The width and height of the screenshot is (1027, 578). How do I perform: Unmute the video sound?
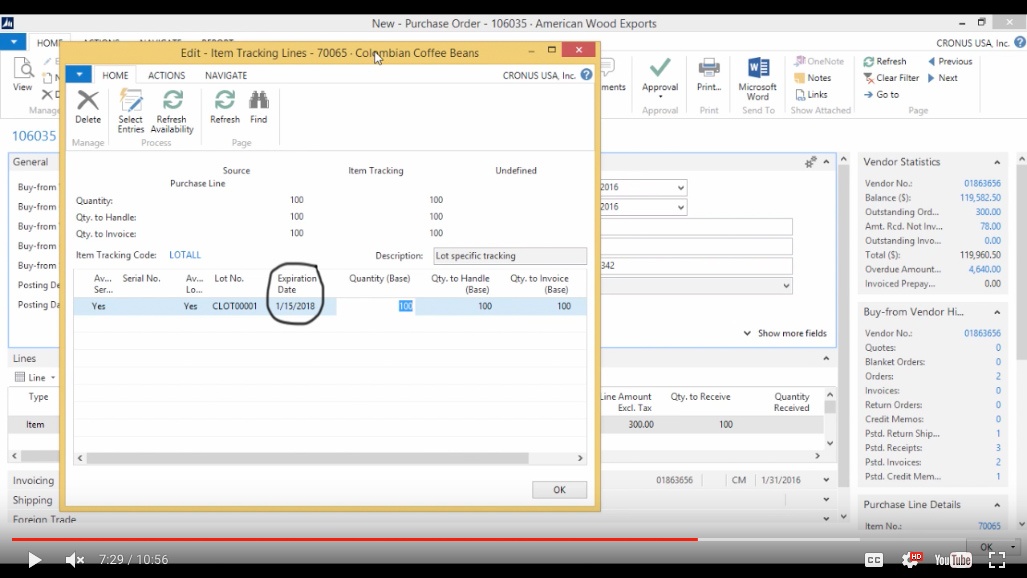coord(75,560)
